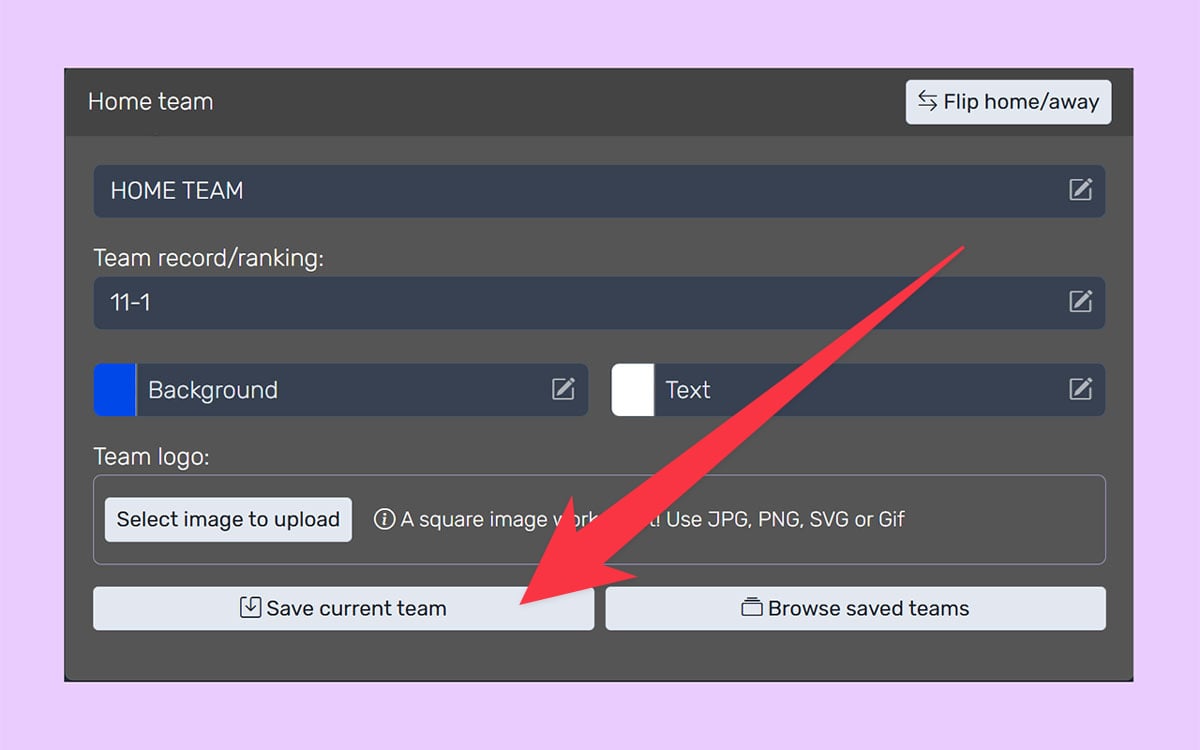This screenshot has width=1200, height=750.
Task: Click the Home team panel header
Action: [151, 101]
